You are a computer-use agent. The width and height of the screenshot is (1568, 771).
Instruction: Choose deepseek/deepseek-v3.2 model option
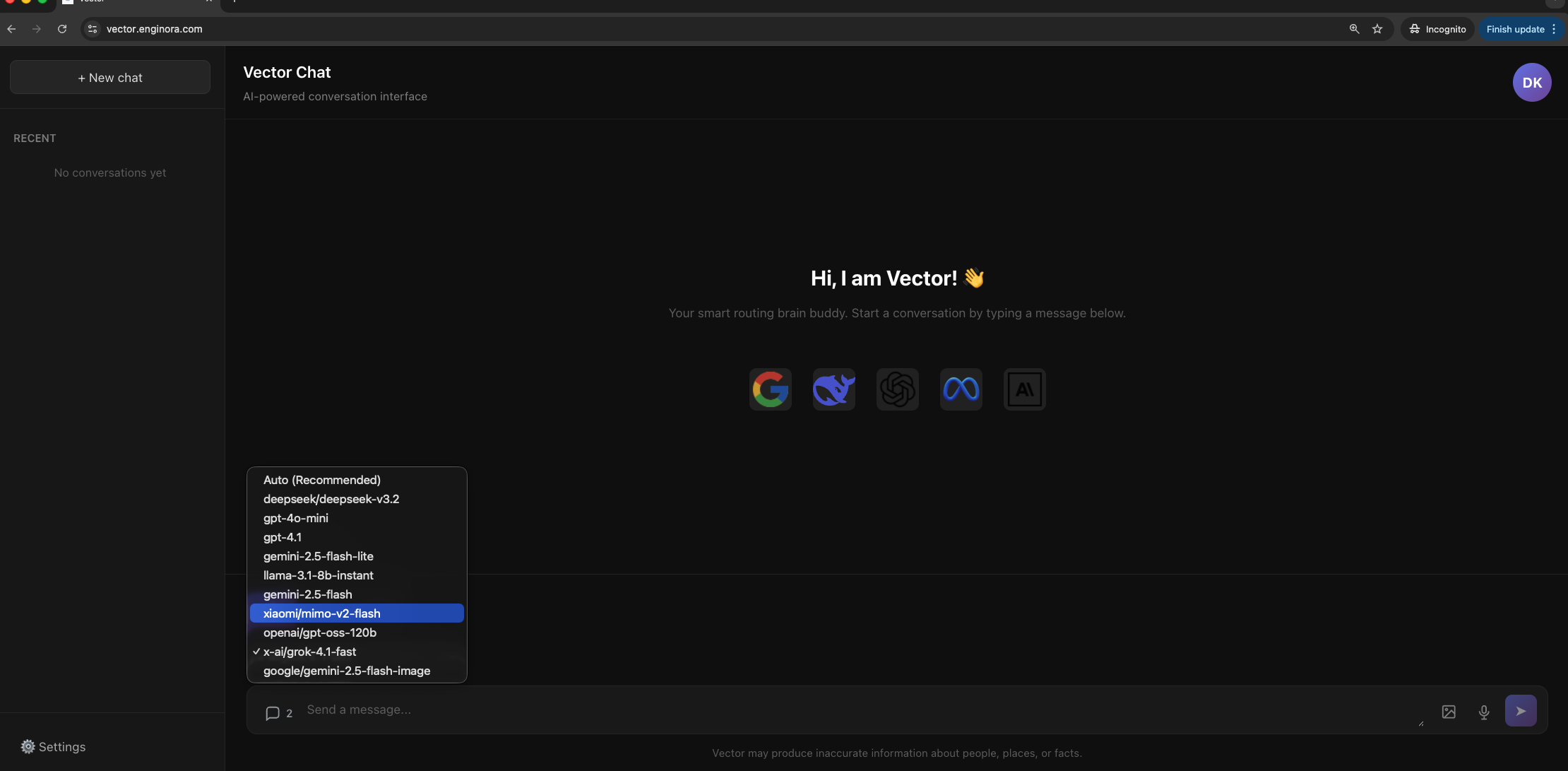(x=331, y=499)
